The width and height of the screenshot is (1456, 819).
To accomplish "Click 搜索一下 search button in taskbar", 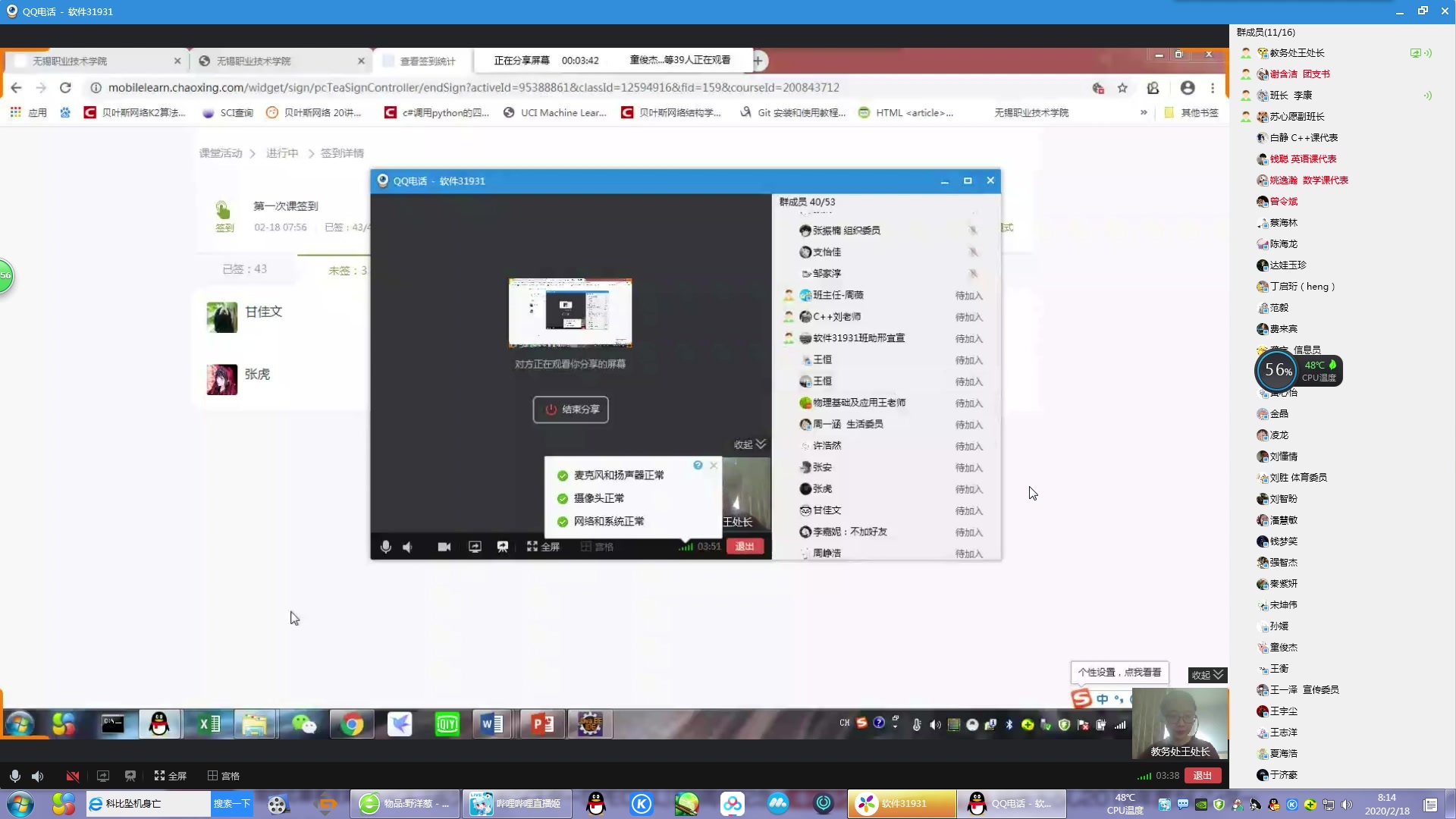I will click(x=231, y=803).
